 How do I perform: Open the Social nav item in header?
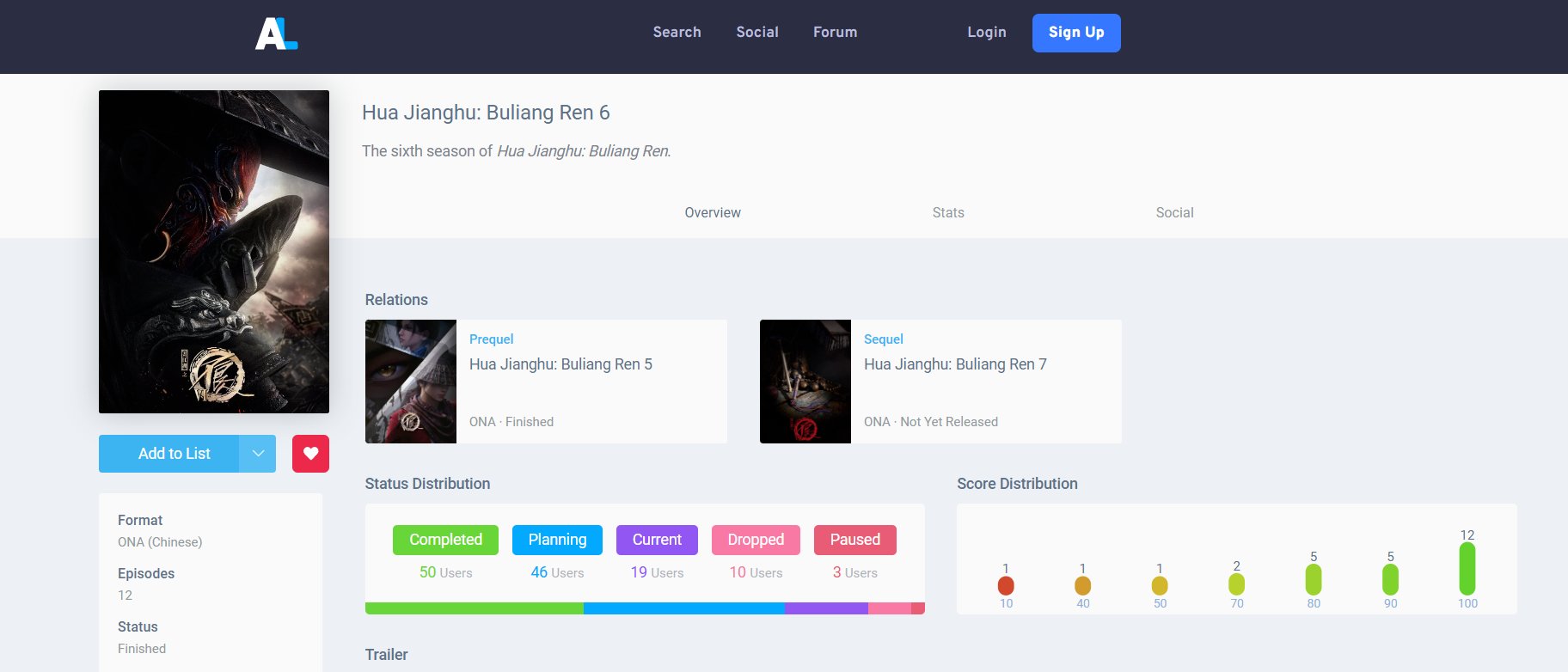click(757, 32)
